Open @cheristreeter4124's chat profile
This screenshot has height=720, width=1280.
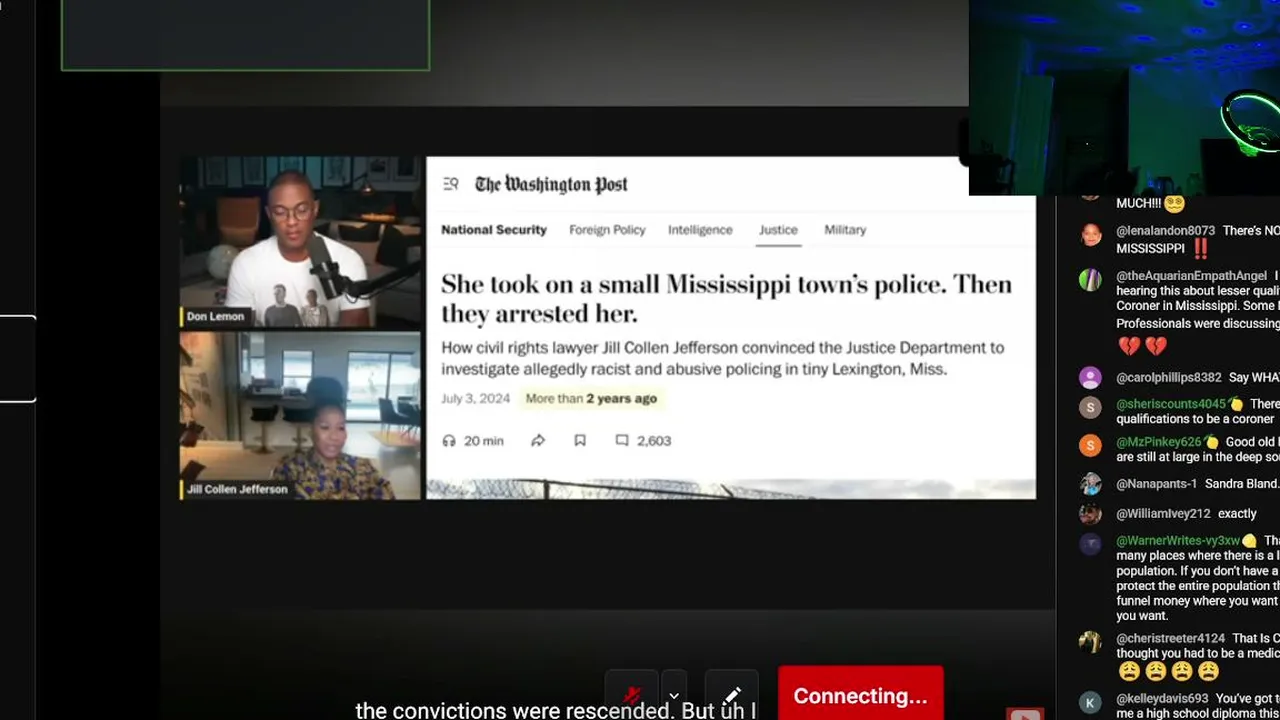1170,638
